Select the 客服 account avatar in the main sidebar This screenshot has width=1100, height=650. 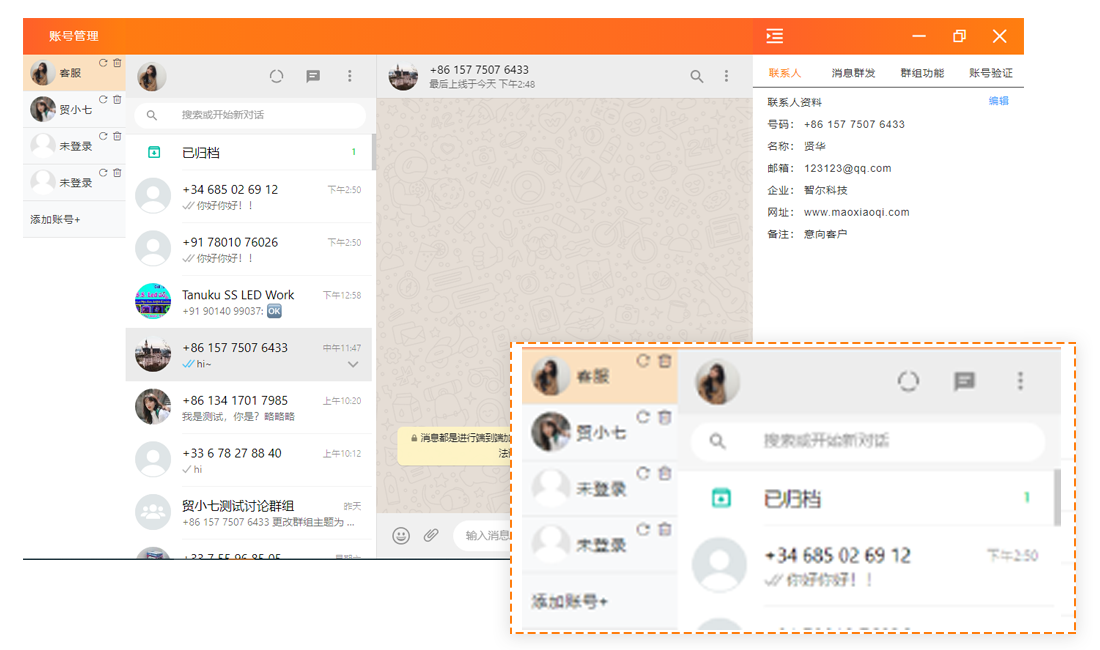tap(43, 72)
